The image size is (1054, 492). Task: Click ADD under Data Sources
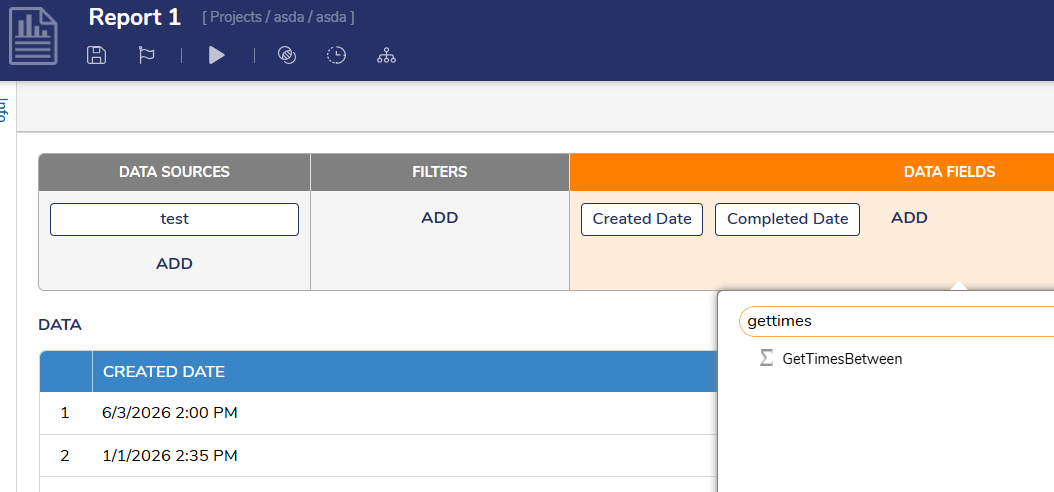(174, 263)
